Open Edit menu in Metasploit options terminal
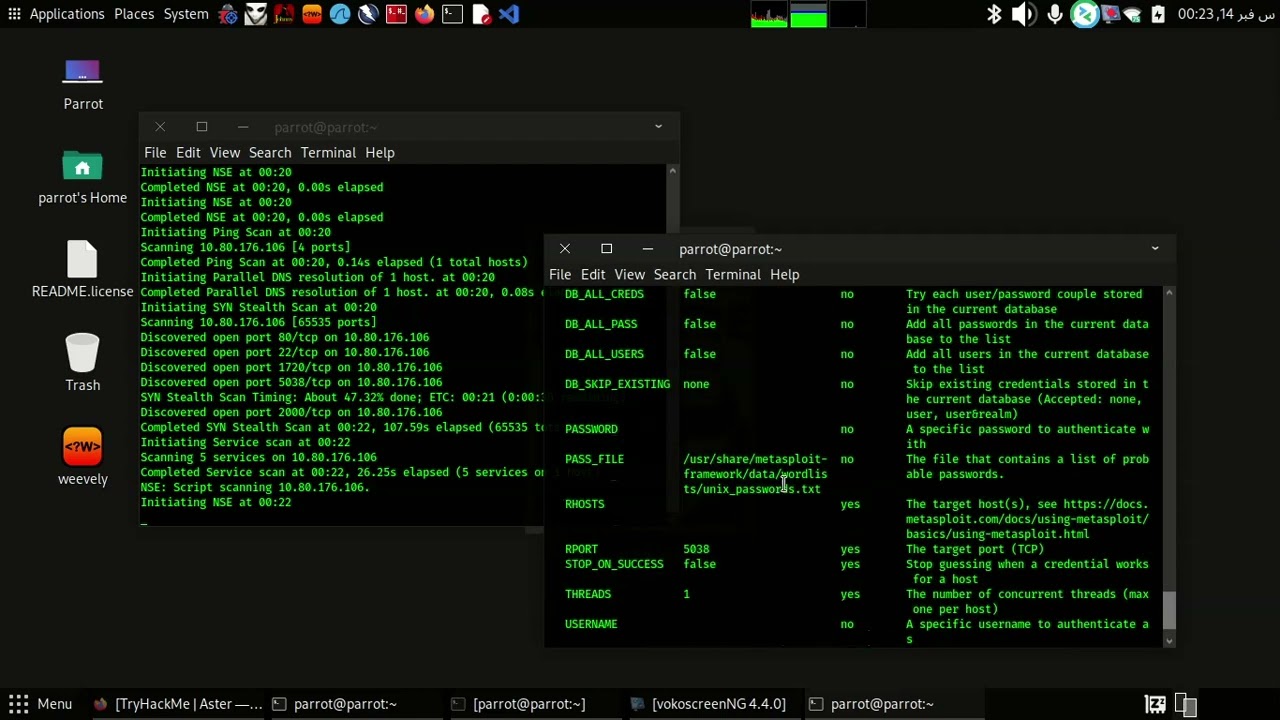The width and height of the screenshot is (1280, 720). (593, 274)
